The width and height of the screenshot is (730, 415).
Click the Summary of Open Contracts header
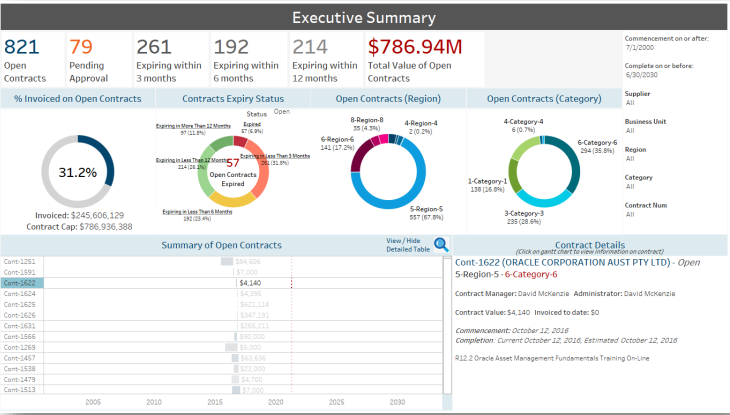pyautogui.click(x=222, y=245)
